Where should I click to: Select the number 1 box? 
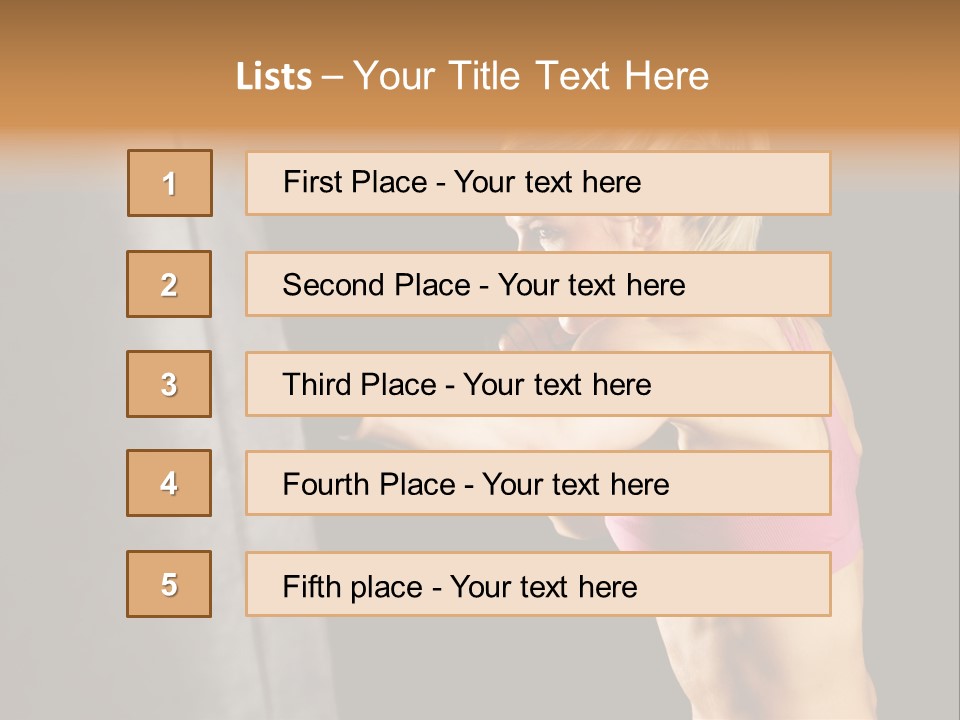coord(170,183)
